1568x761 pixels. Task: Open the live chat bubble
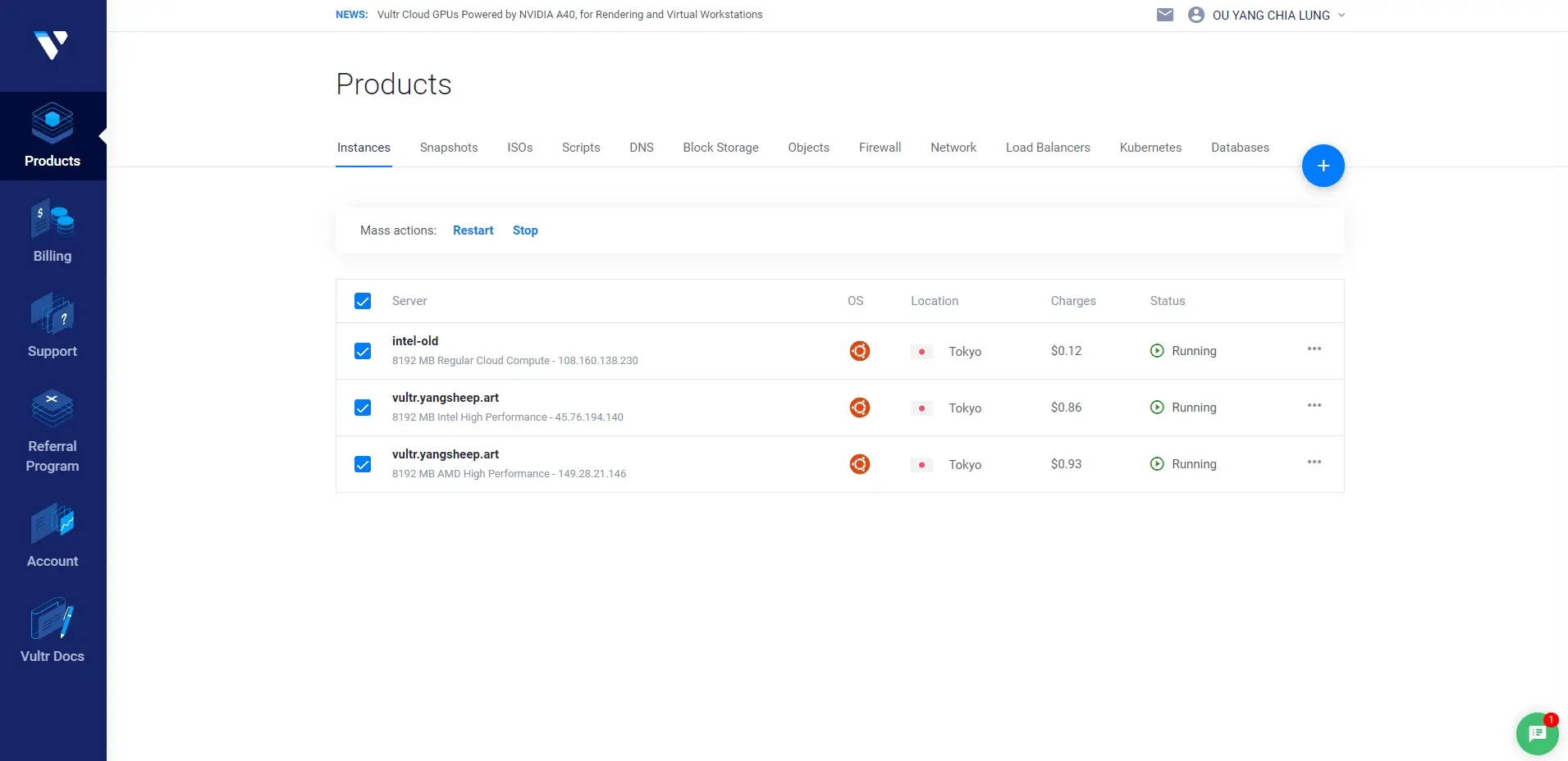(1537, 733)
